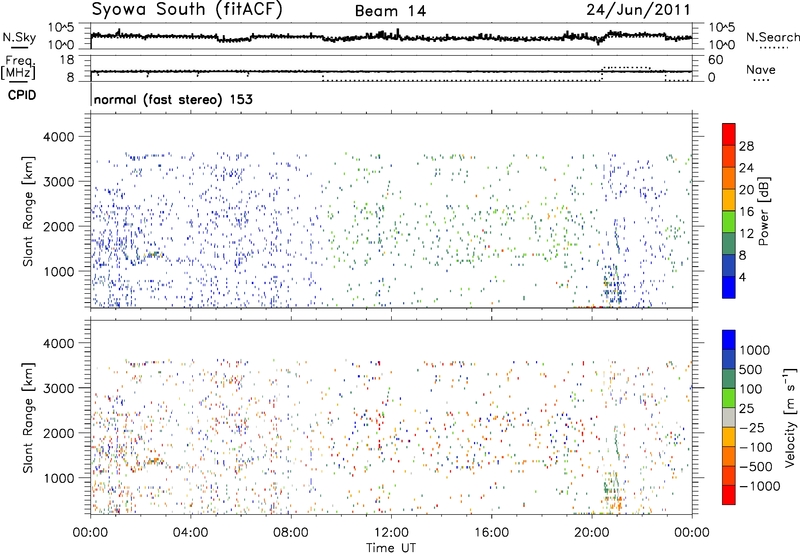Image resolution: width=800 pixels, height=554 pixels.
Task: Click the "Syowa South (fitACF)" plot title
Action: coord(187,10)
